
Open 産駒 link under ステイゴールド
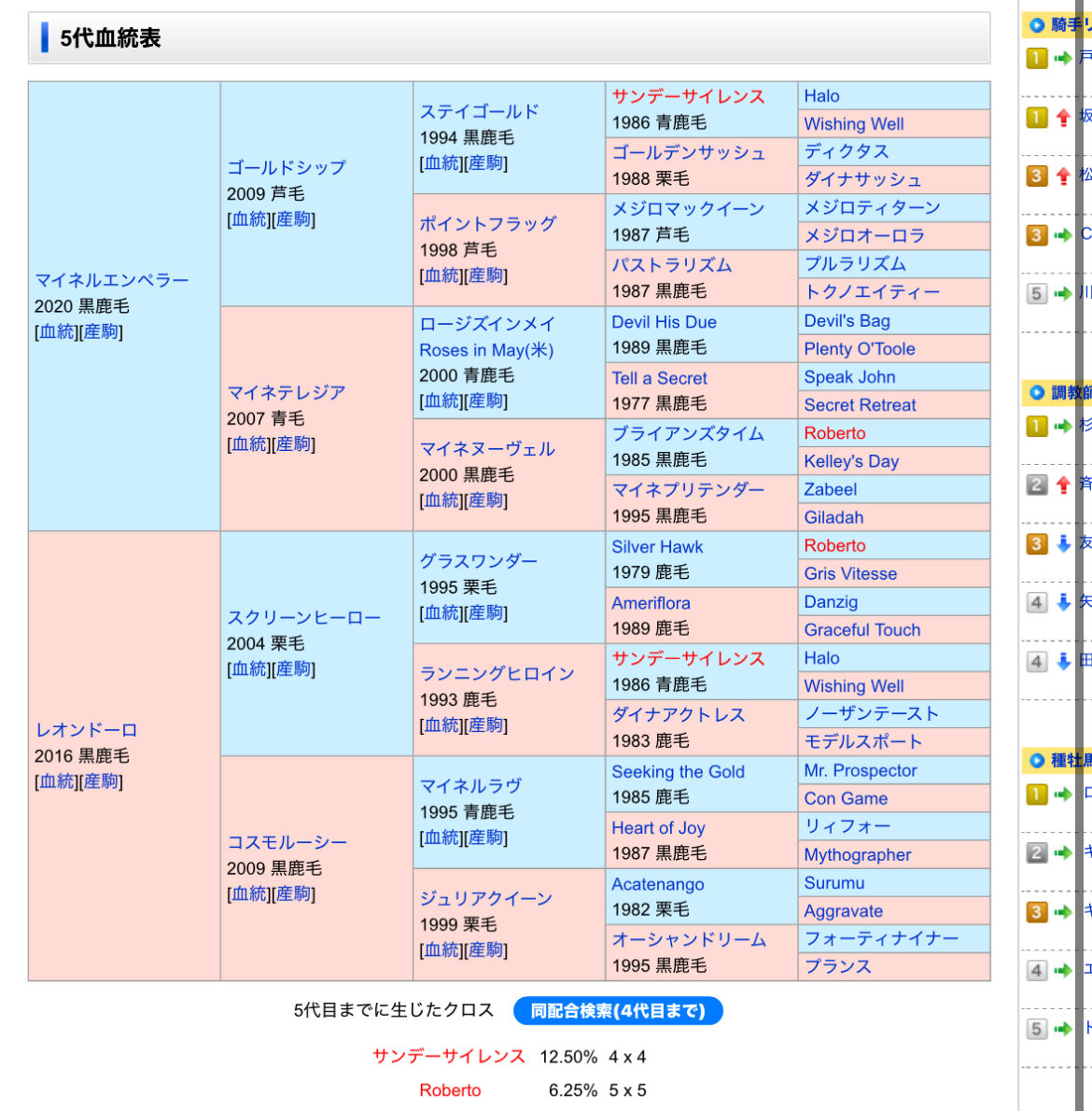pyautogui.click(x=485, y=163)
